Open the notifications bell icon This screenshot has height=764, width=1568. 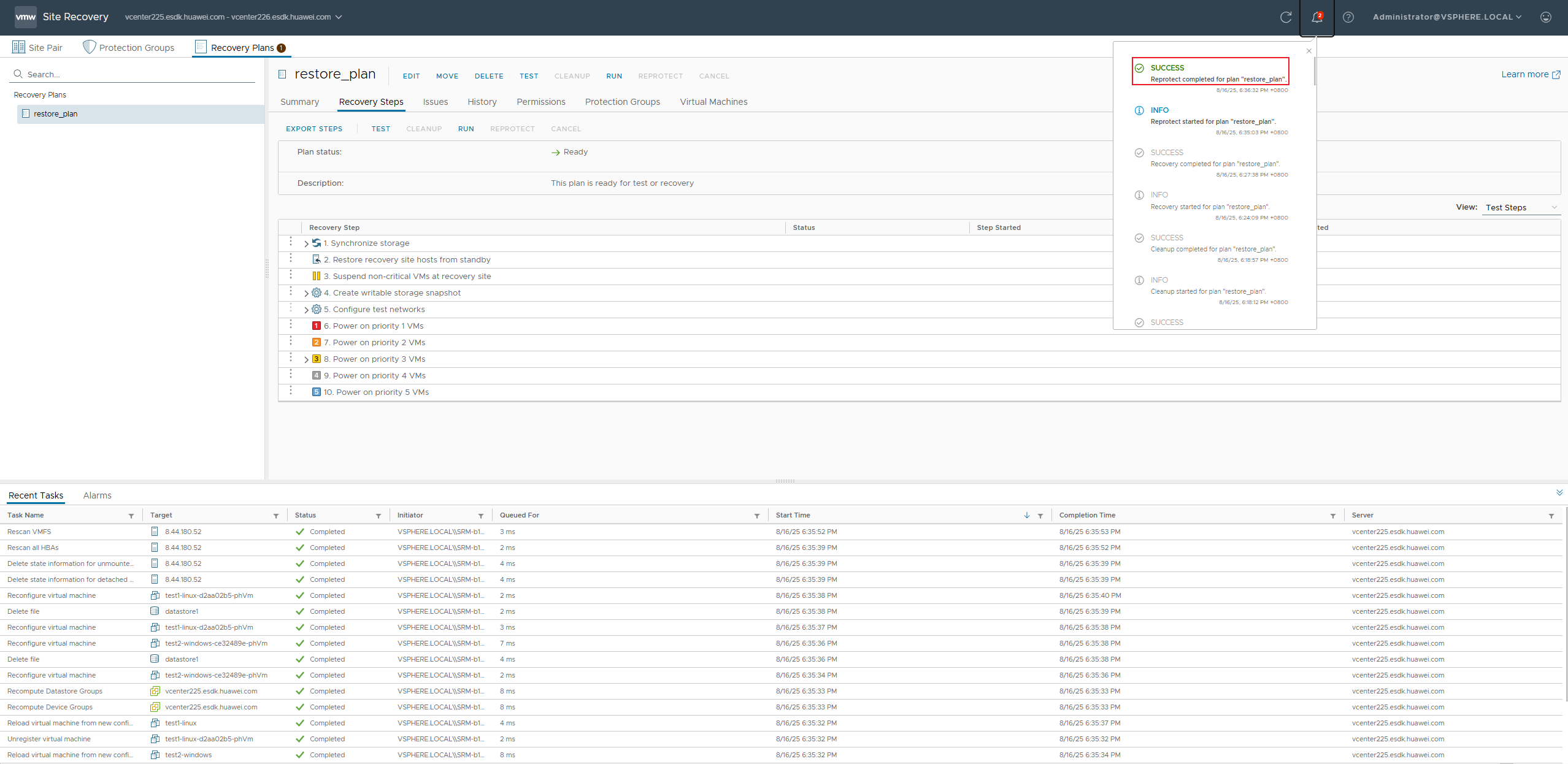click(1316, 17)
